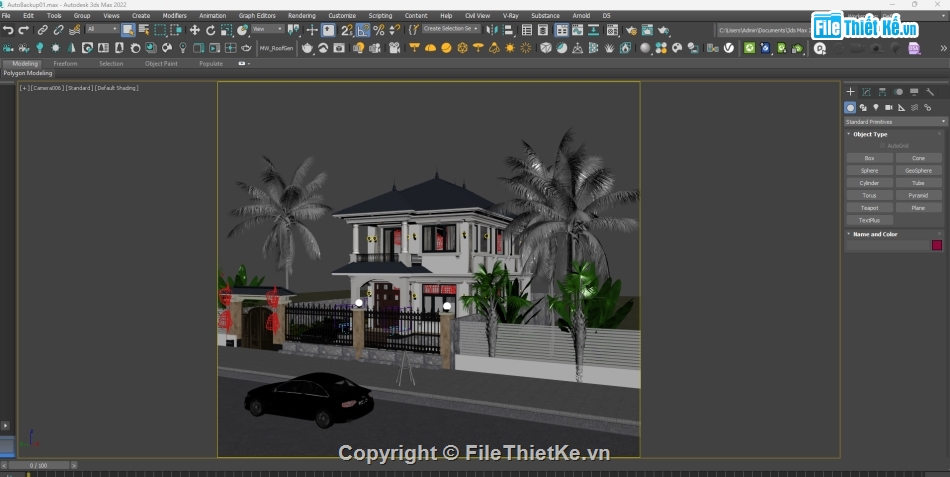Click the Bind to Space Warp icon
The height and width of the screenshot is (477, 950).
point(75,30)
